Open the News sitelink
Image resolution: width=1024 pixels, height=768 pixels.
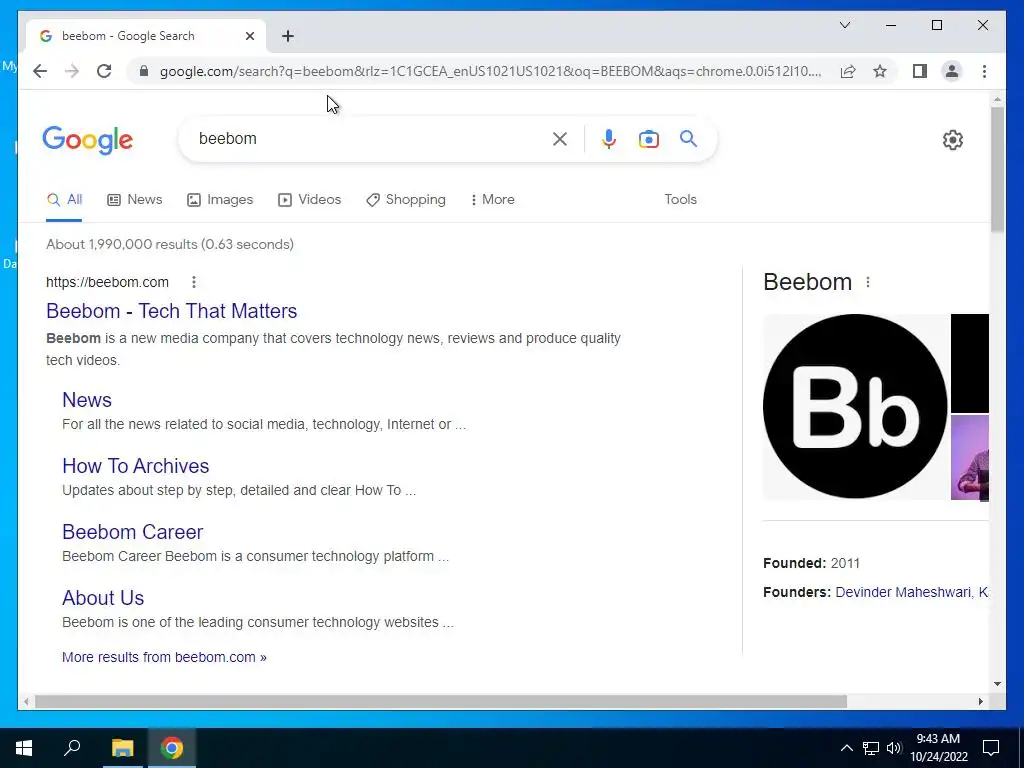coord(87,400)
